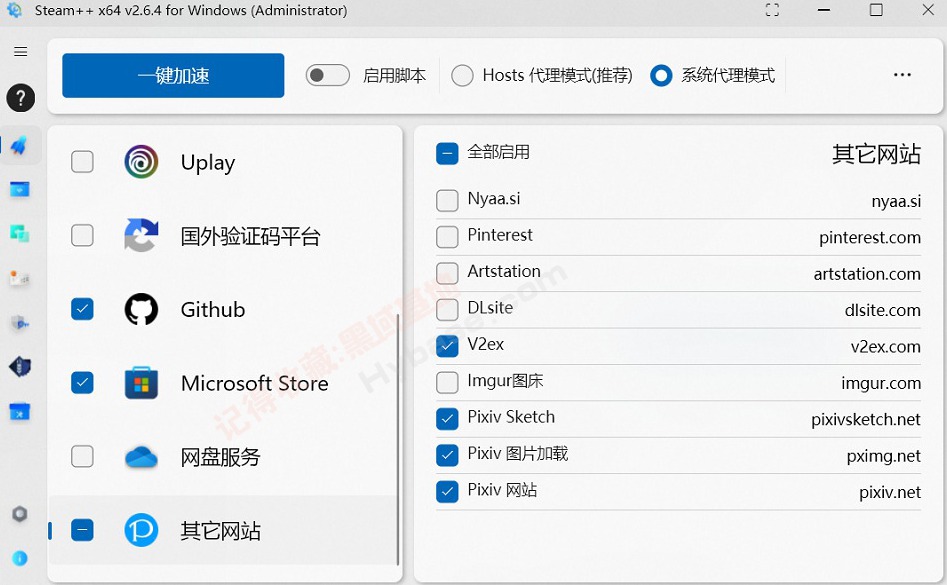Open the faded card sidebar icon

click(19, 278)
